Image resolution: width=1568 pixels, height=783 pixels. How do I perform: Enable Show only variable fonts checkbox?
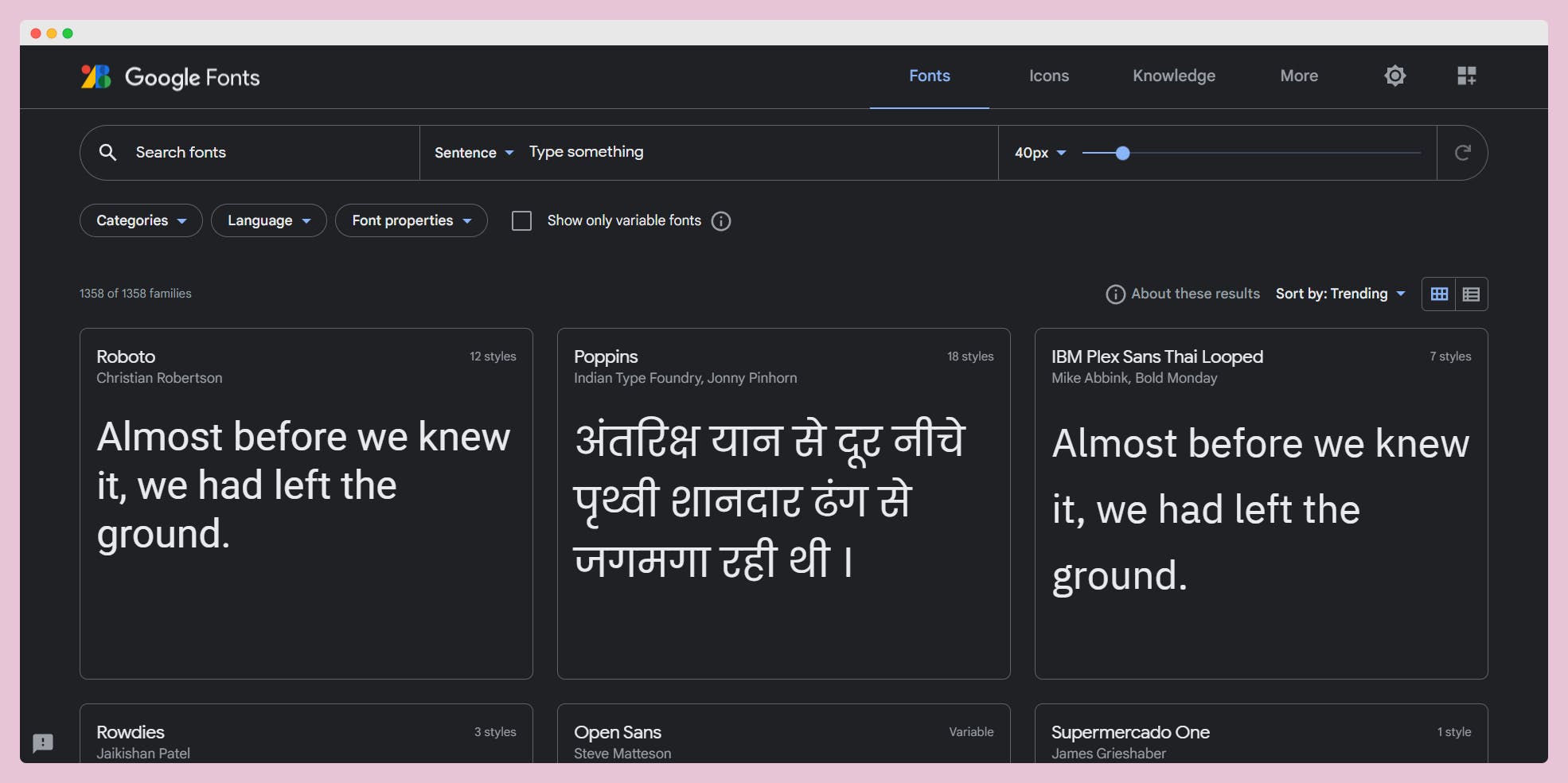521,220
